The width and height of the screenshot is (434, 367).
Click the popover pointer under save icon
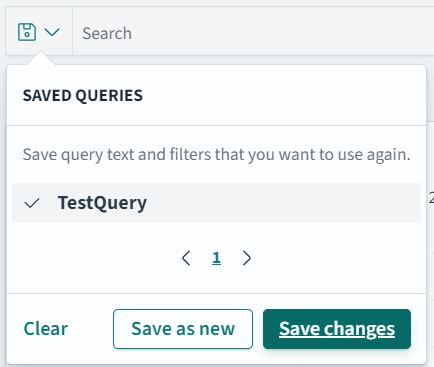point(41,58)
